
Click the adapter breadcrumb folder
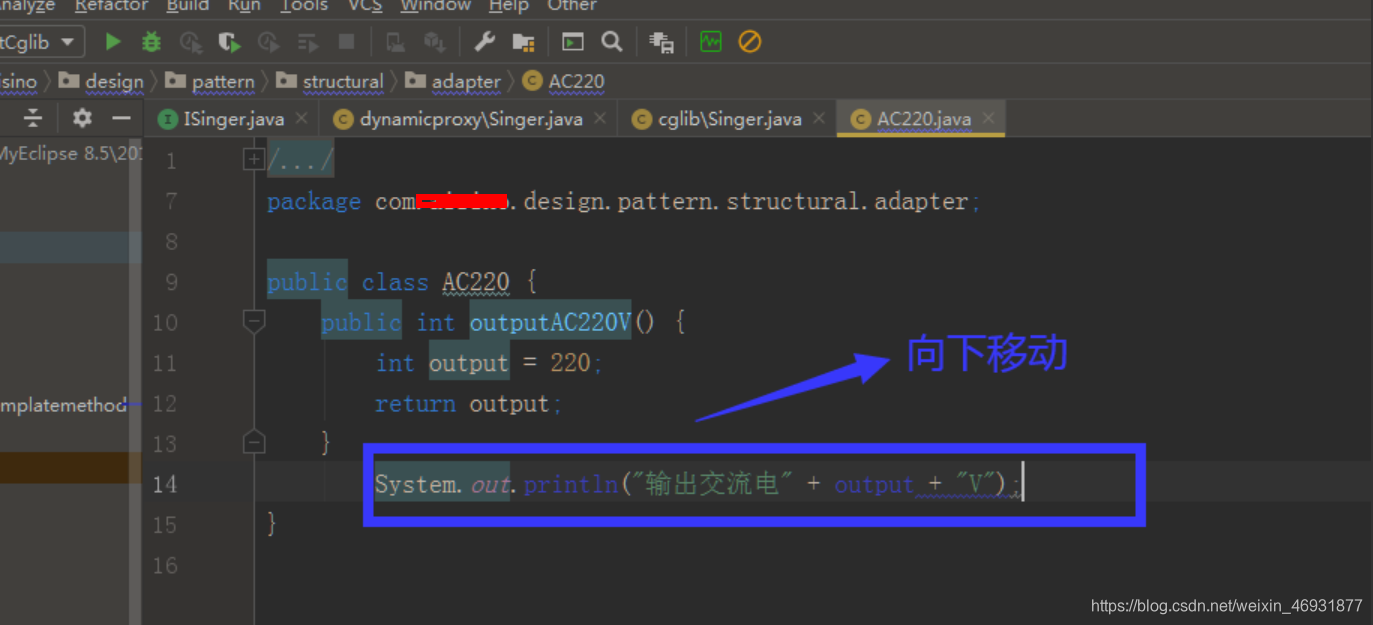(x=453, y=81)
